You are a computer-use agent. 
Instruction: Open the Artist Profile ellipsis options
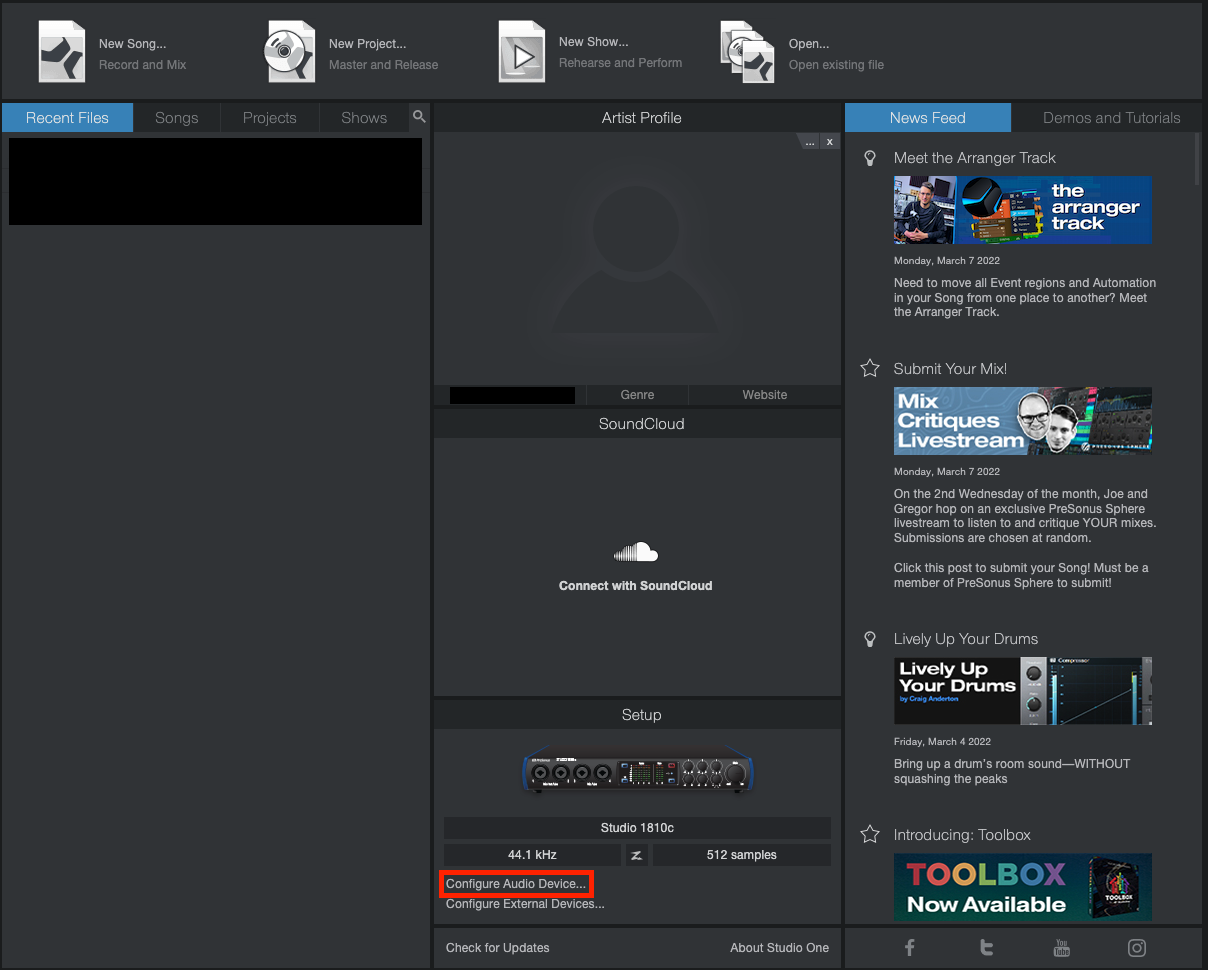click(810, 142)
